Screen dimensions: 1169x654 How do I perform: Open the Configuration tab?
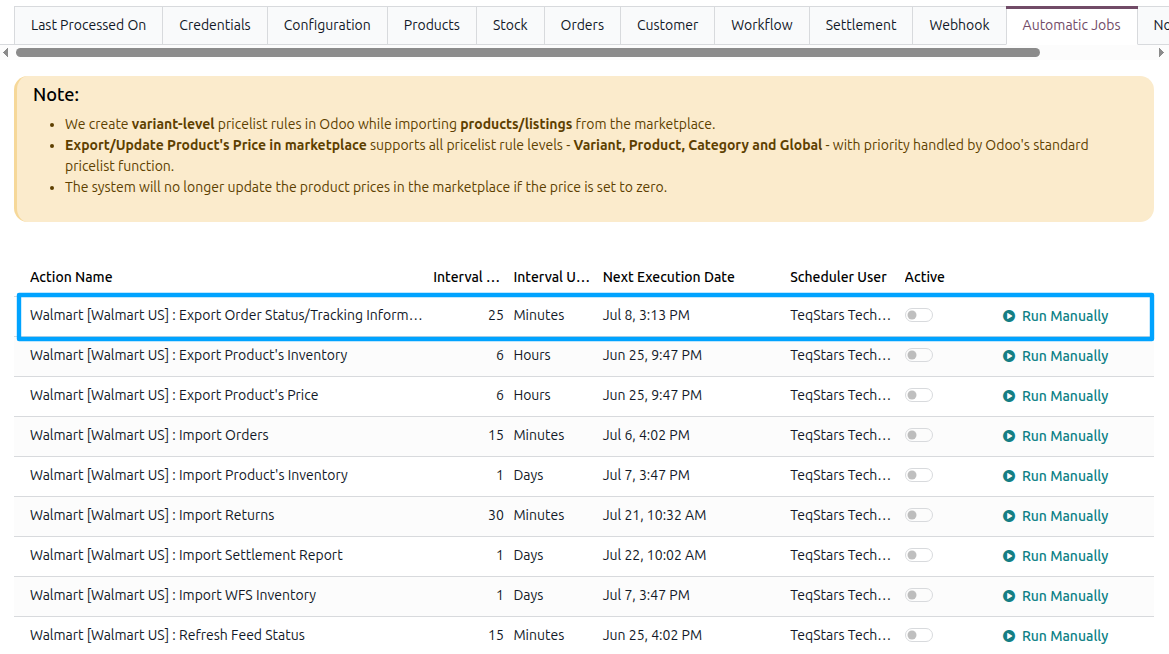tap(327, 25)
